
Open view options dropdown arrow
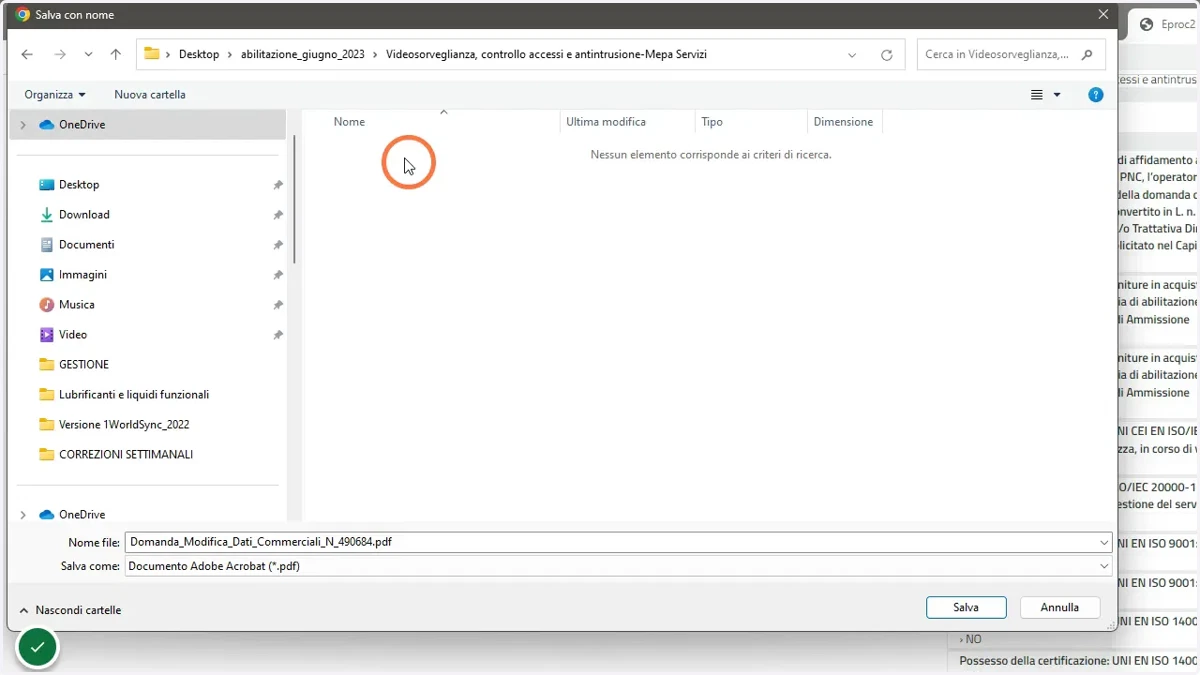pos(1057,95)
